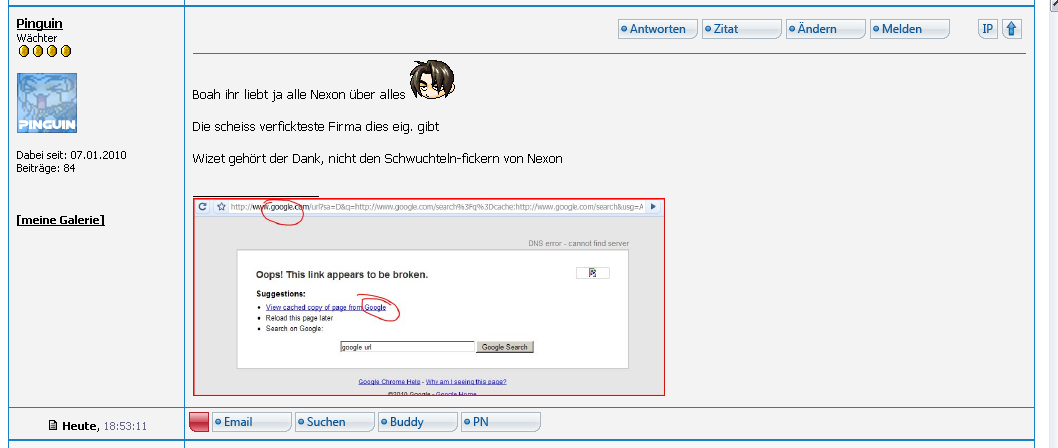Click the emoticon face in the post
Image resolution: width=1058 pixels, height=448 pixels.
(x=432, y=81)
